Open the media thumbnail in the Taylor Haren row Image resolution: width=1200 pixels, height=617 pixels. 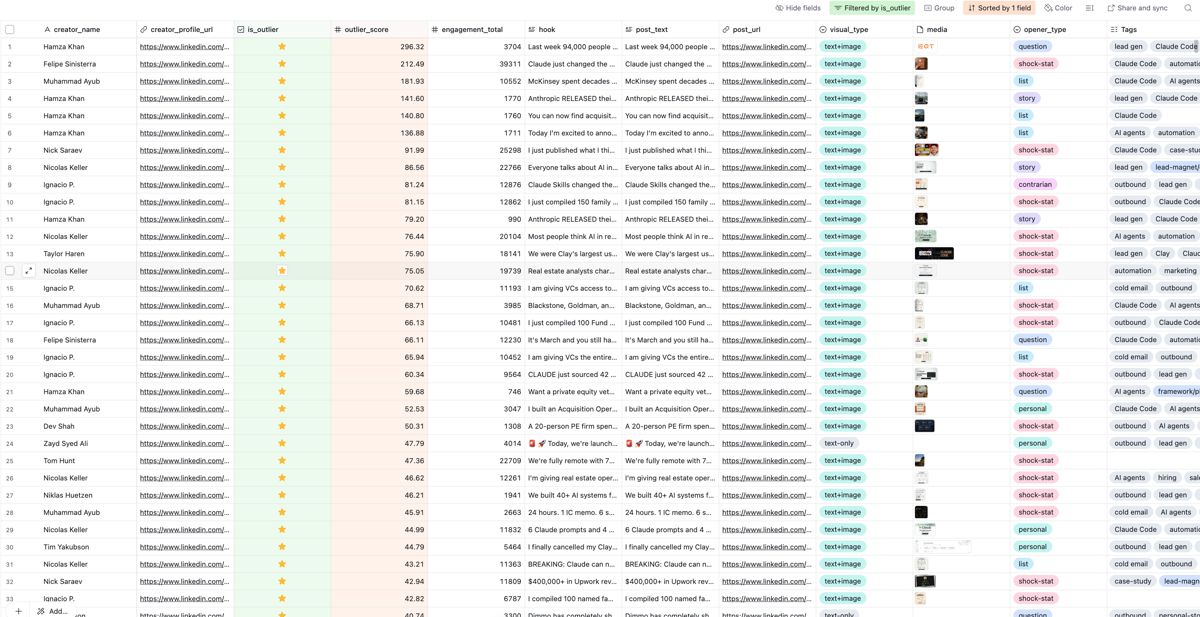pos(935,254)
